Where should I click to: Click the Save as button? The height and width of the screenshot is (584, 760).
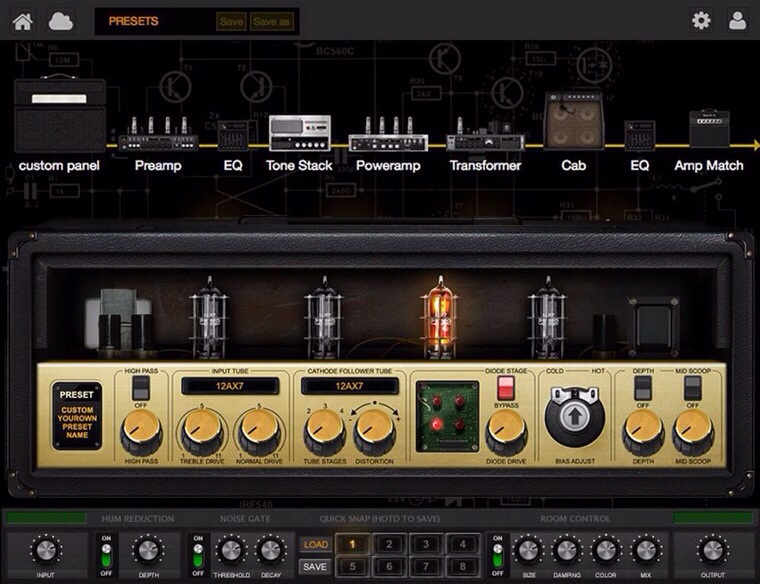point(271,21)
